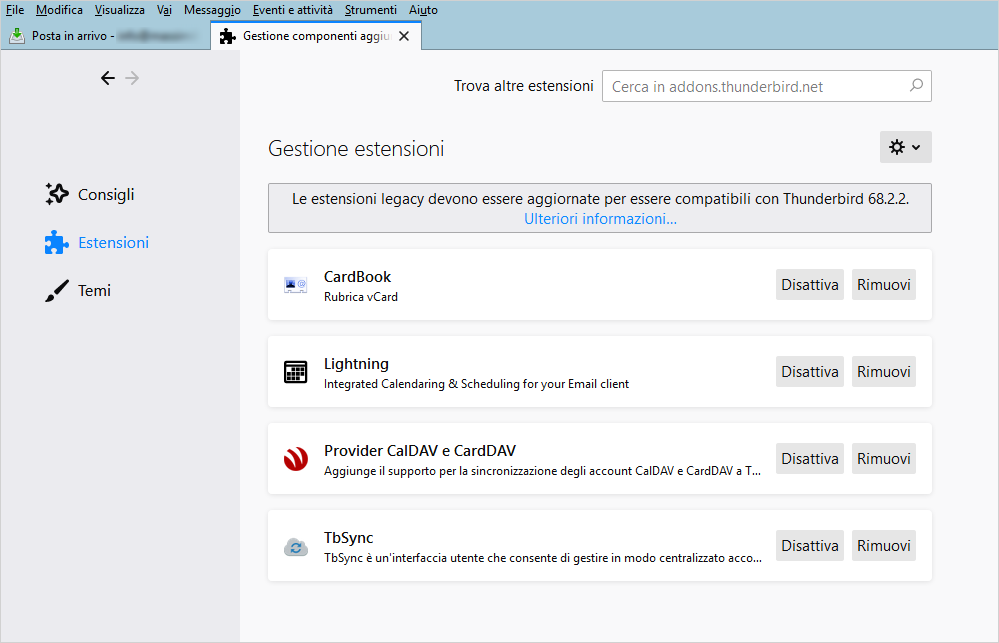
Task: Click the CardBook extension name
Action: (357, 277)
